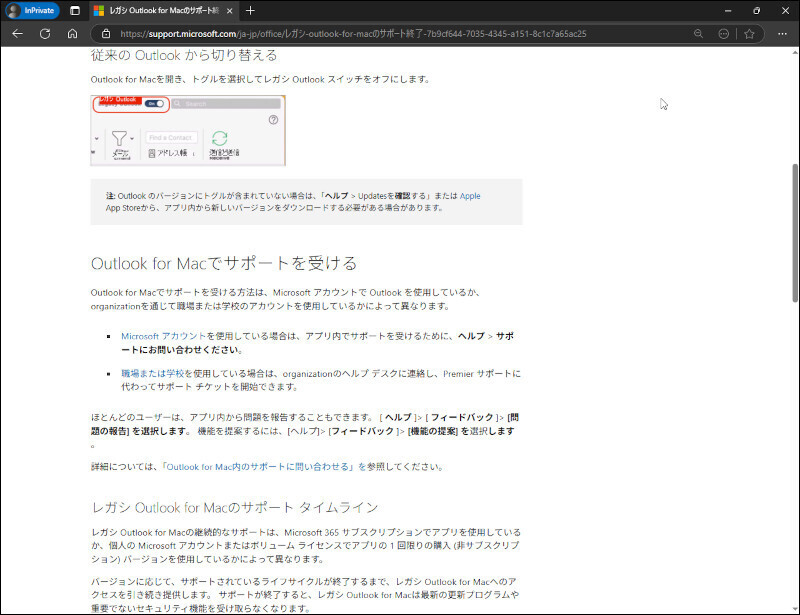Select the レガシ Outlook for Mac support tab
This screenshot has height=615, width=800.
[163, 11]
